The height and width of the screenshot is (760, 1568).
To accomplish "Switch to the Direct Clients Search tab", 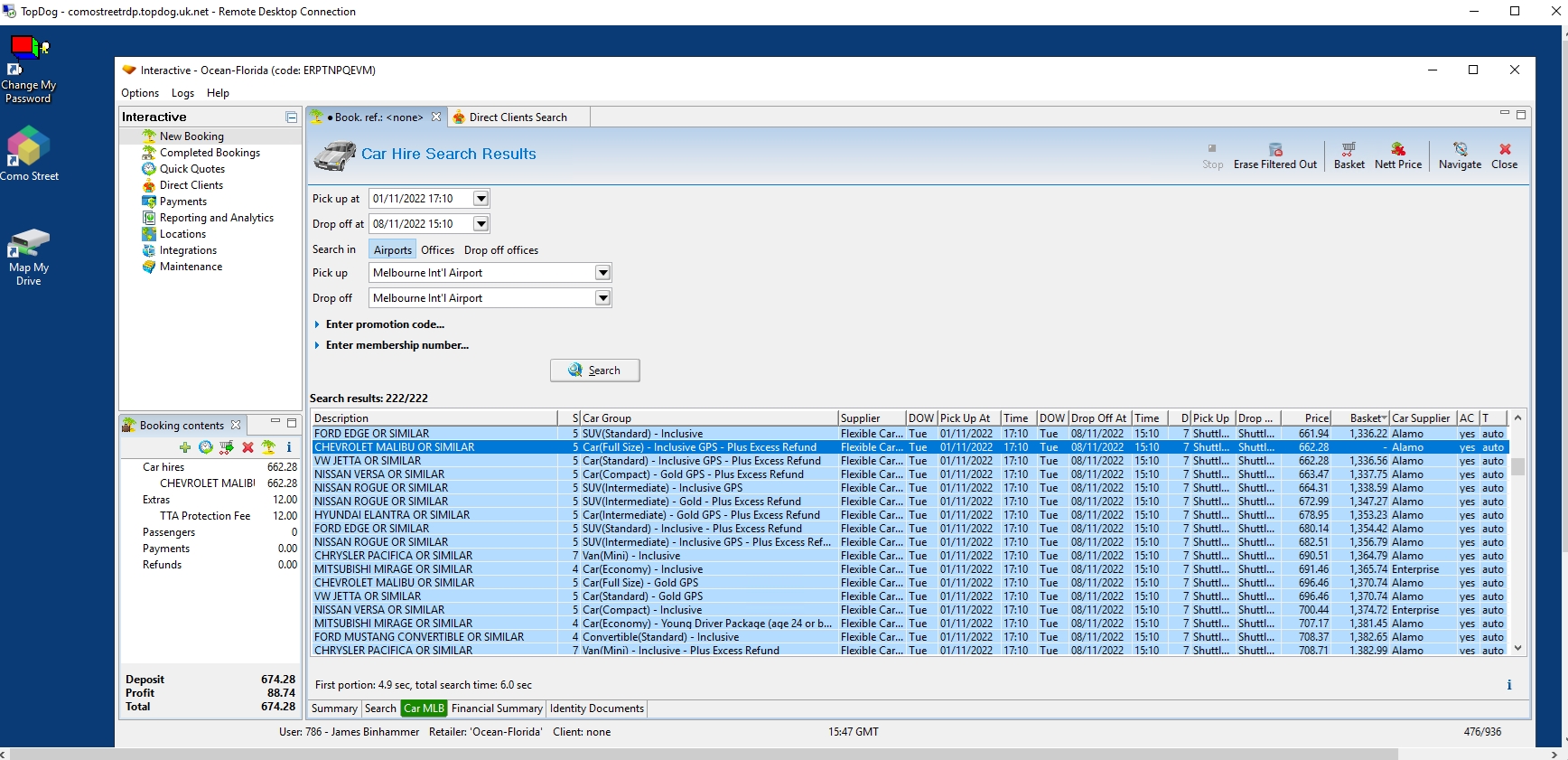I will tap(518, 117).
